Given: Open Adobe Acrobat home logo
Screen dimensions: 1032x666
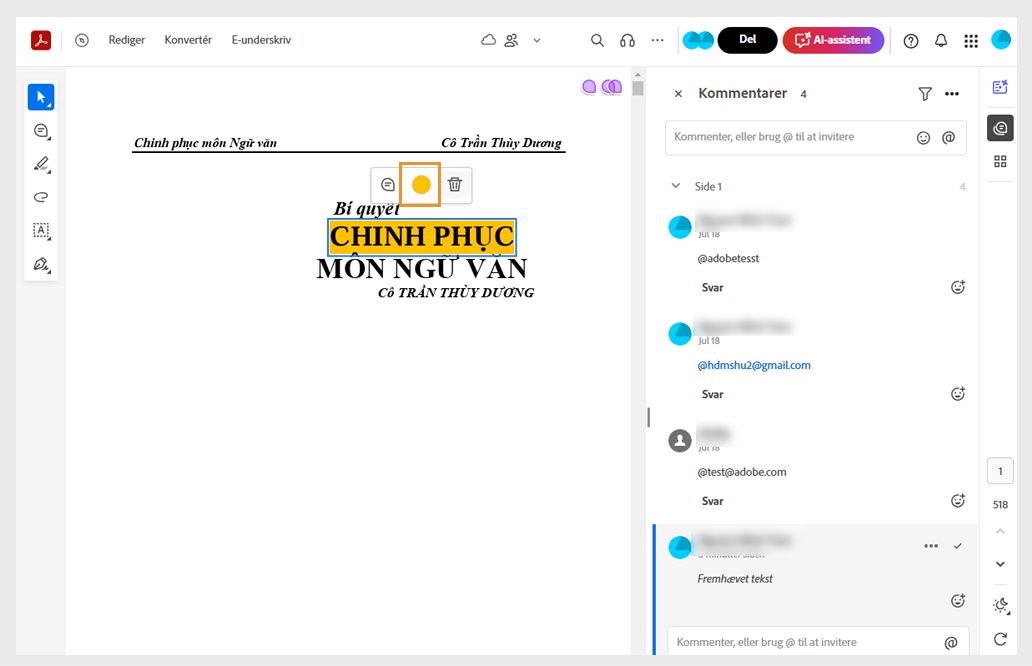Looking at the screenshot, I should pos(41,40).
